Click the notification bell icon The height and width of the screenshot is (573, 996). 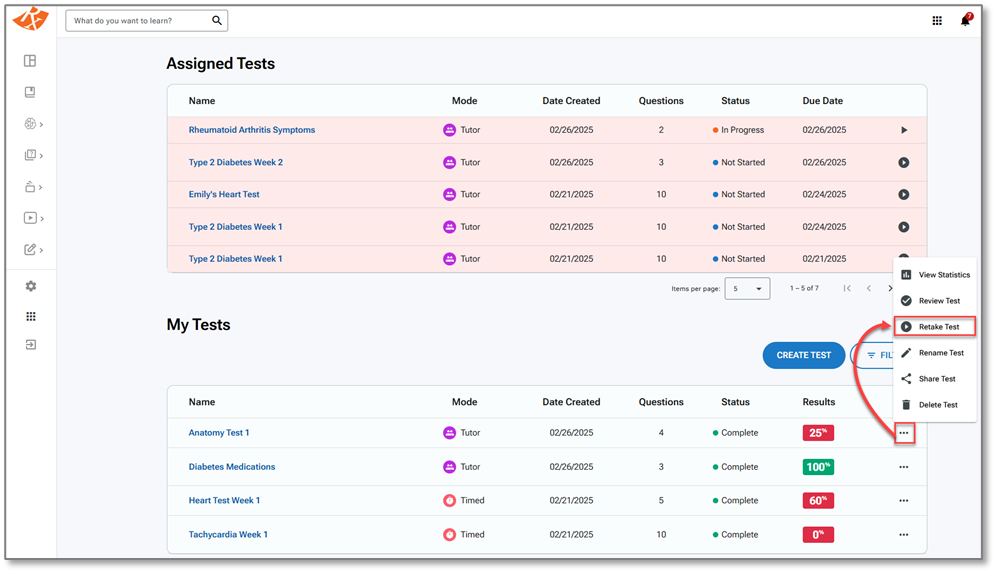point(965,21)
